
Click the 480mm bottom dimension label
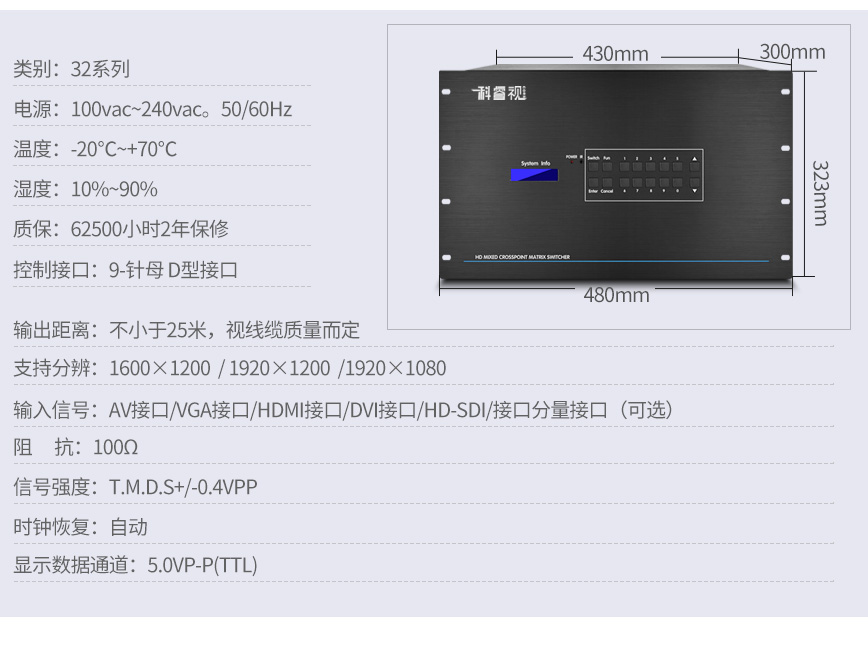616,295
